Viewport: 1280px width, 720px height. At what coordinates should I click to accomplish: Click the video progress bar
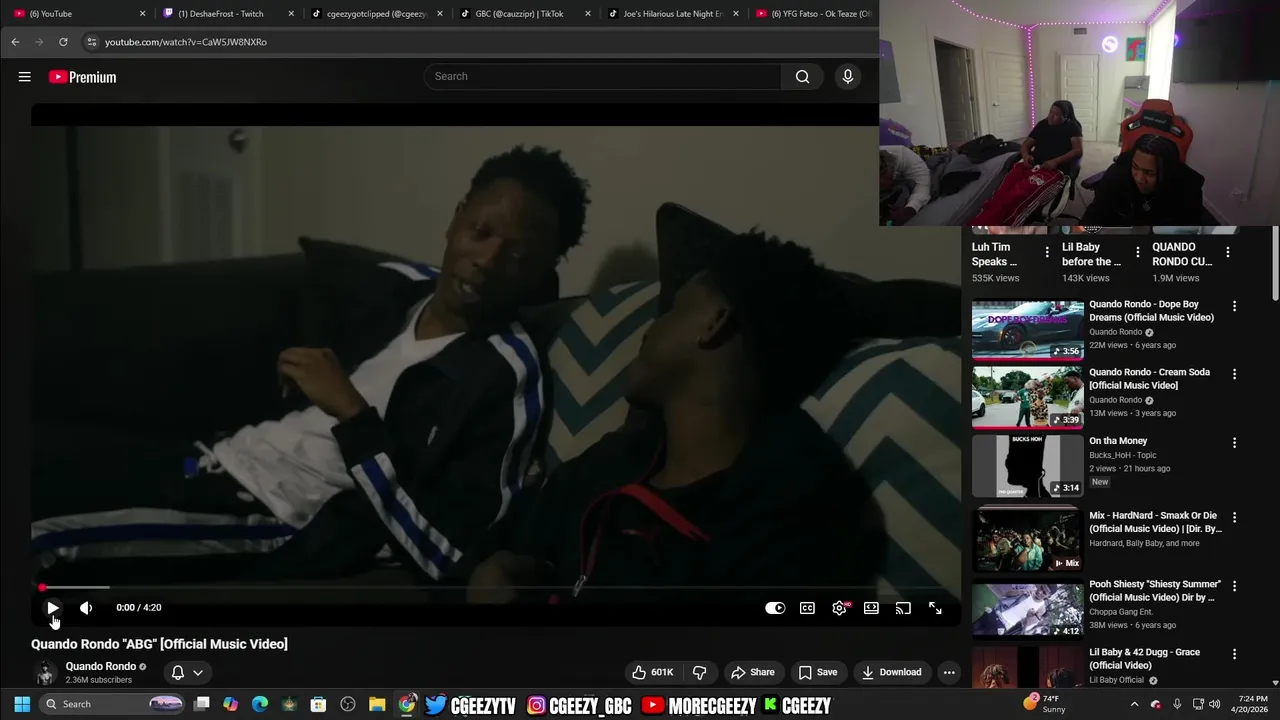[x=496, y=587]
